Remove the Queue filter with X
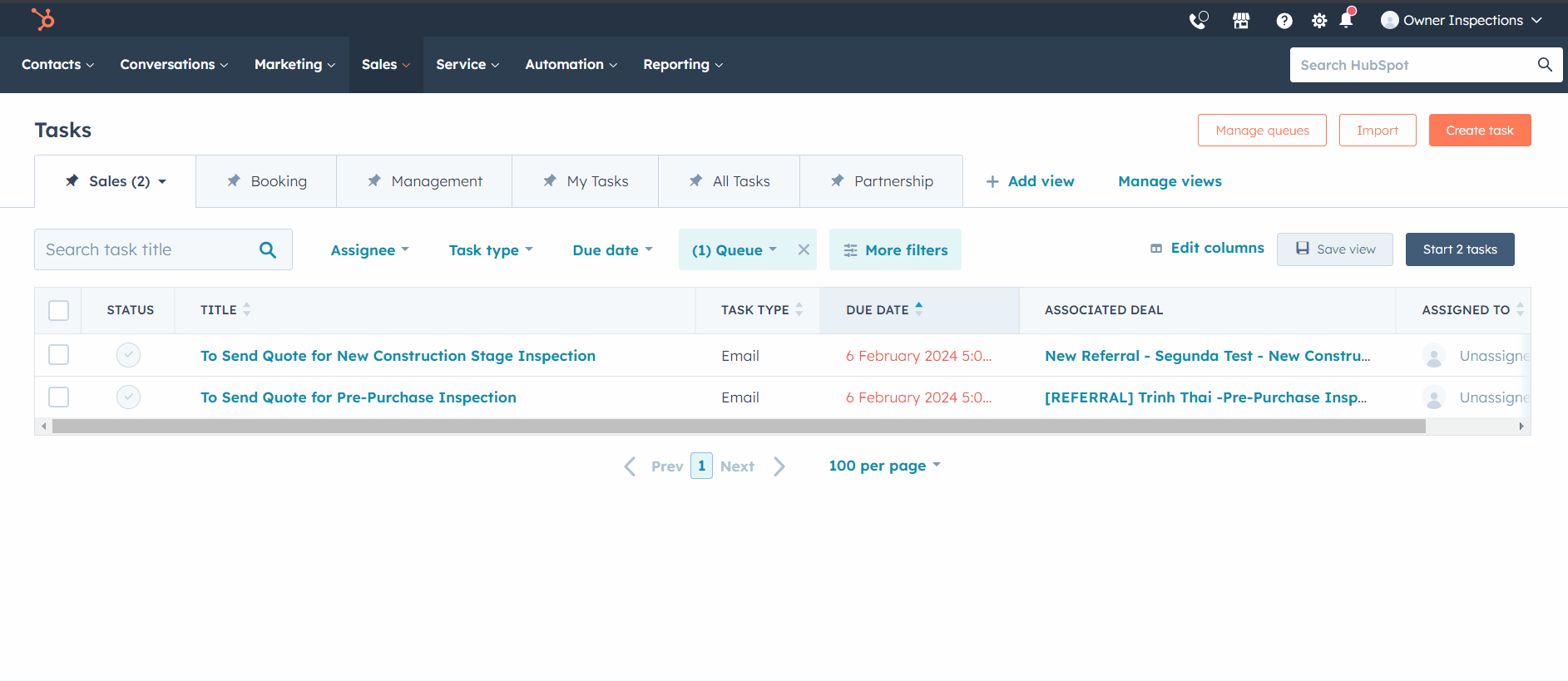The width and height of the screenshot is (1568, 681). [804, 249]
